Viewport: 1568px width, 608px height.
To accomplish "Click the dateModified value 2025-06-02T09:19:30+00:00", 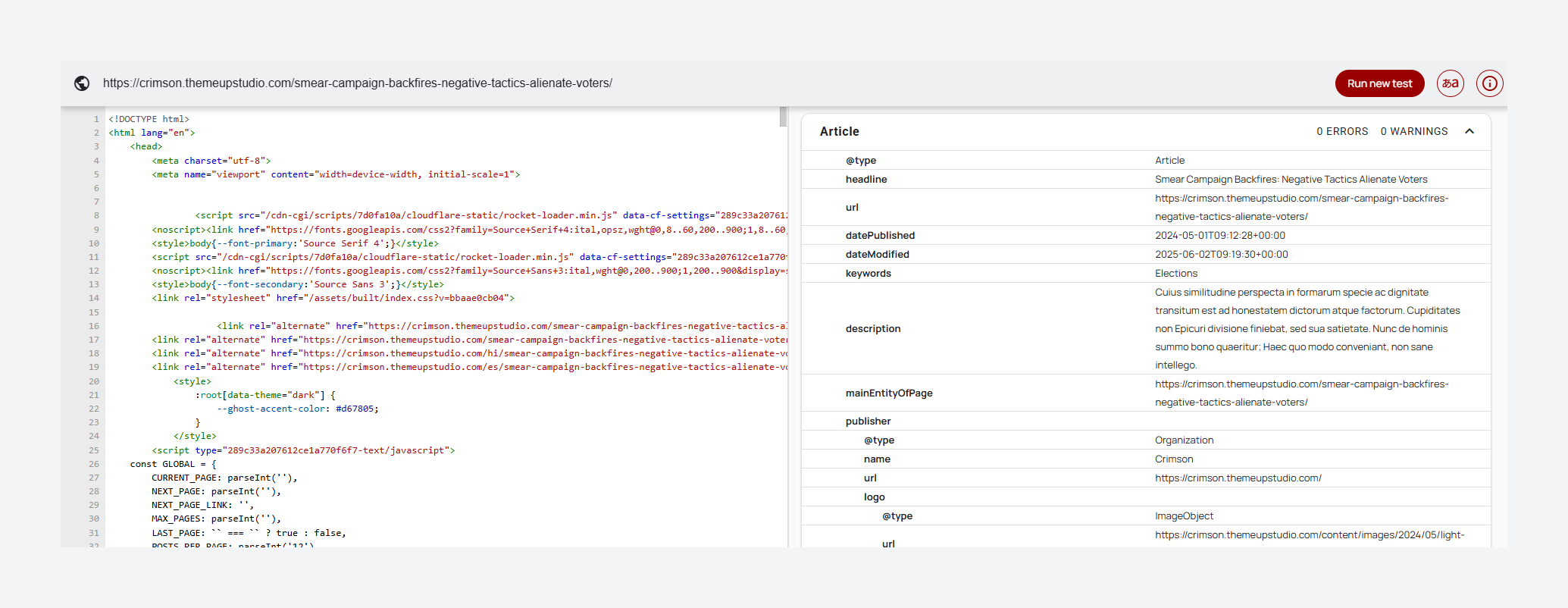I will (1222, 255).
